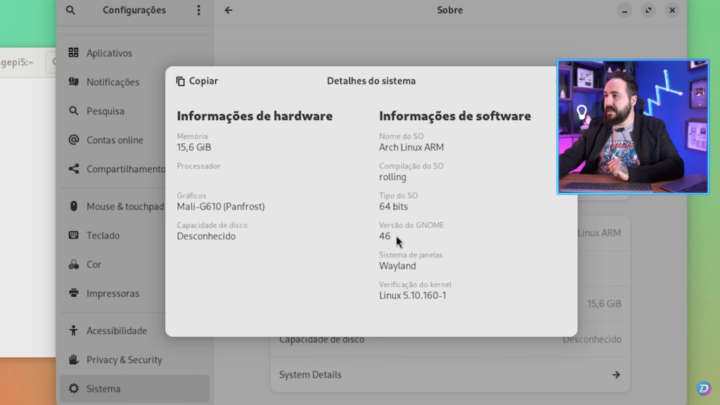720x405 pixels.
Task: Select Sistema in the sidebar
Action: point(135,388)
